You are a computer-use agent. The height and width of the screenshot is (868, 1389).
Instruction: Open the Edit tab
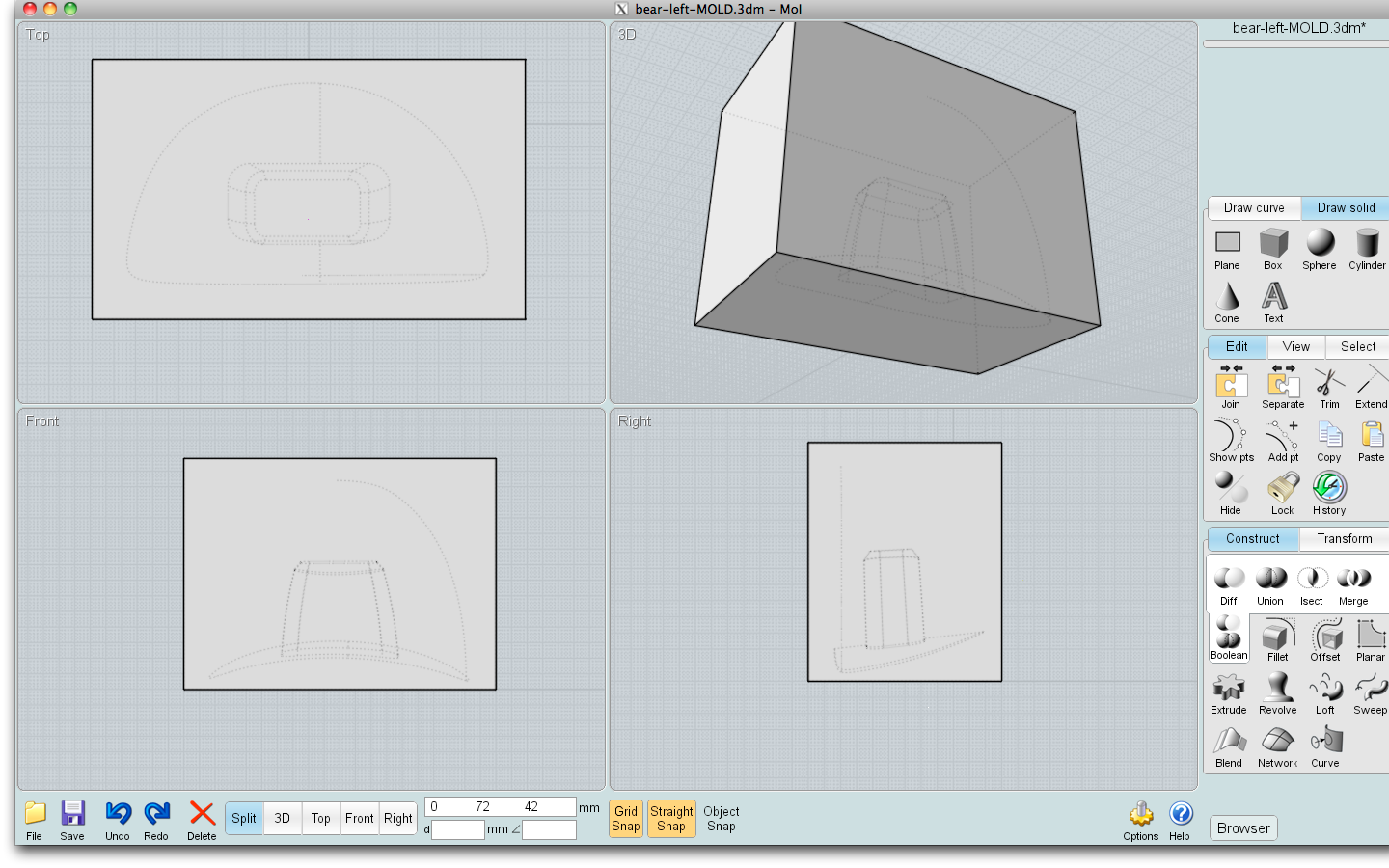[x=1237, y=347]
